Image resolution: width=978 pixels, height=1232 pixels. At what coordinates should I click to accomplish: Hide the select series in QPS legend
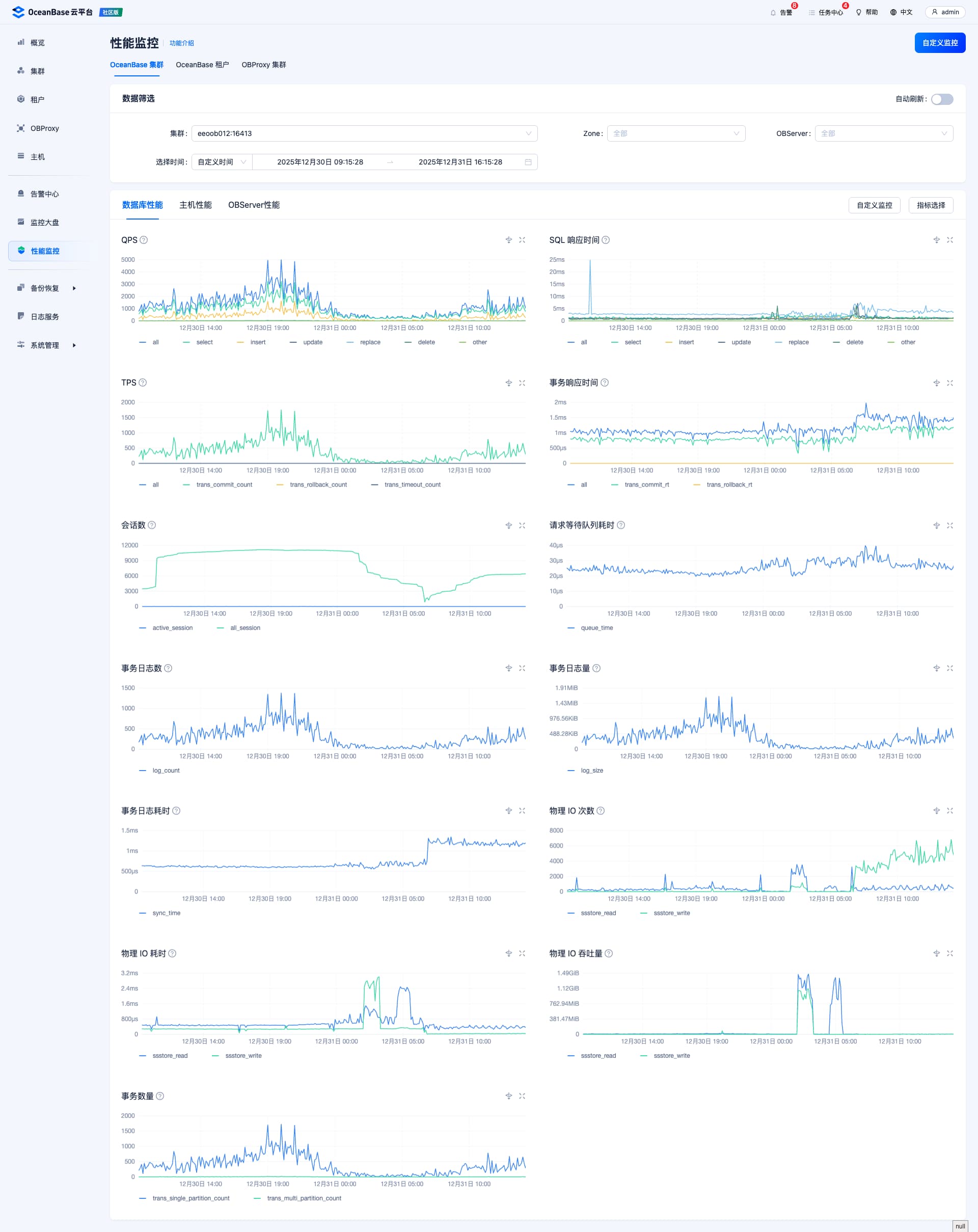click(x=204, y=342)
